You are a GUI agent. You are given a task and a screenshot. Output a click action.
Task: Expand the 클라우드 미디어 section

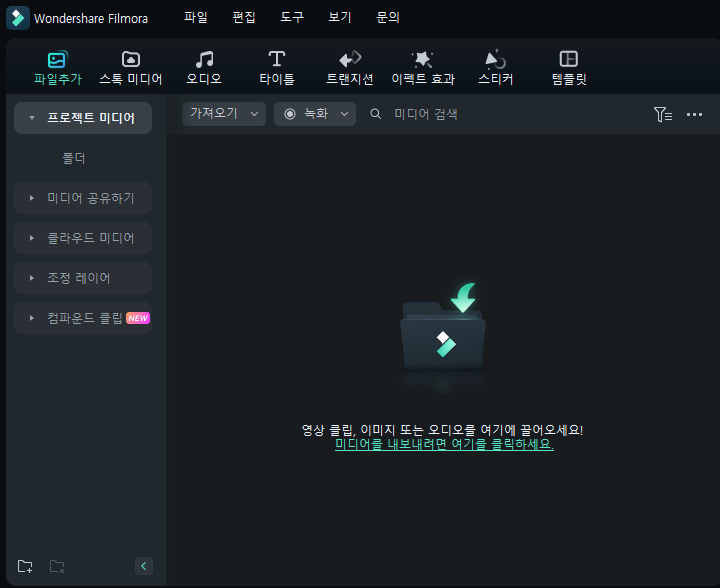[83, 238]
